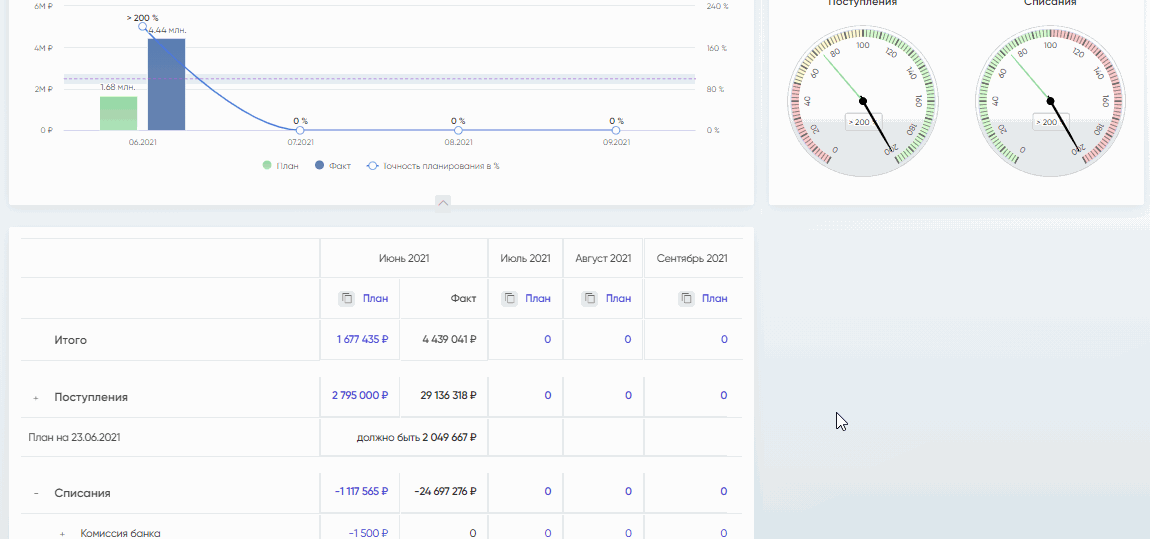The width and height of the screenshot is (1150, 539).
Task: Click the Поступления row label
Action: [x=91, y=397]
